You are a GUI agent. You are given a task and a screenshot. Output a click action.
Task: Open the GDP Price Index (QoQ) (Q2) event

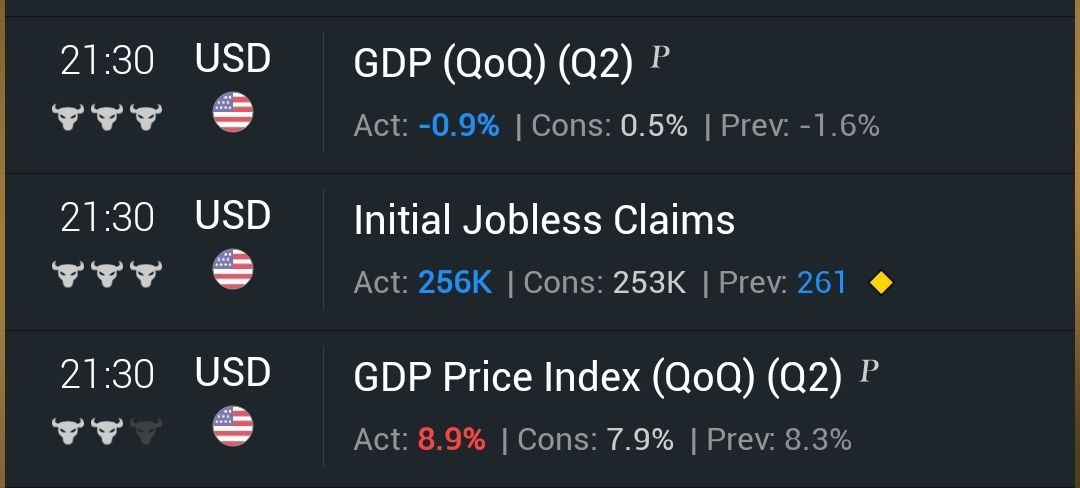click(598, 378)
